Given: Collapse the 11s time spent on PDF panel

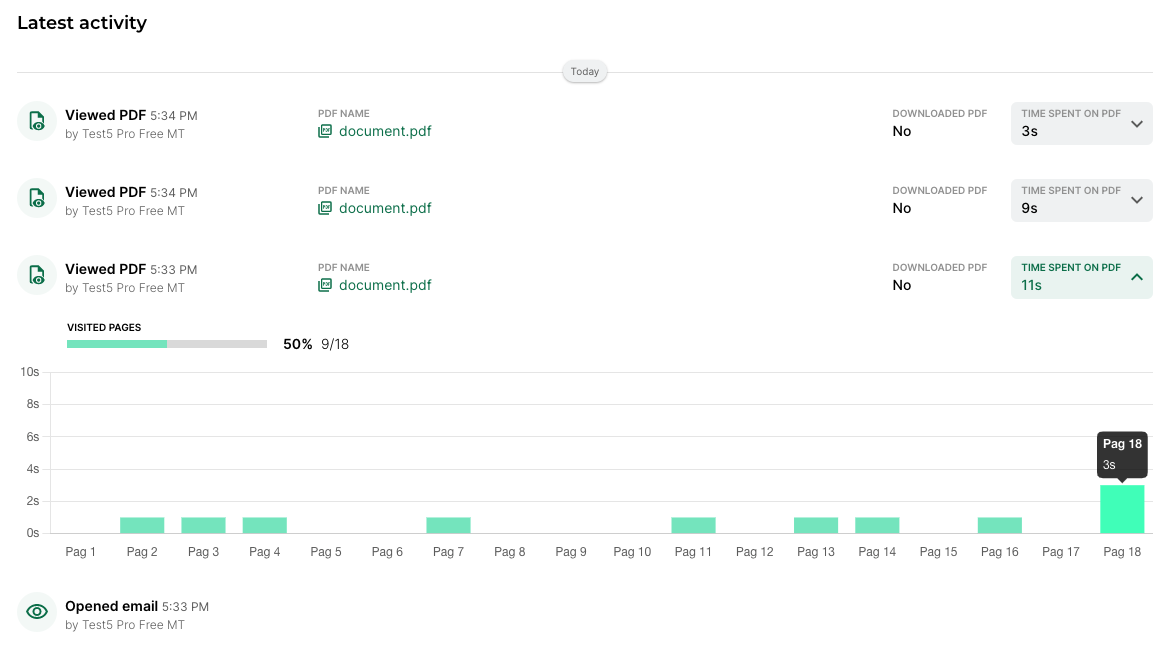Looking at the screenshot, I should click(x=1136, y=278).
